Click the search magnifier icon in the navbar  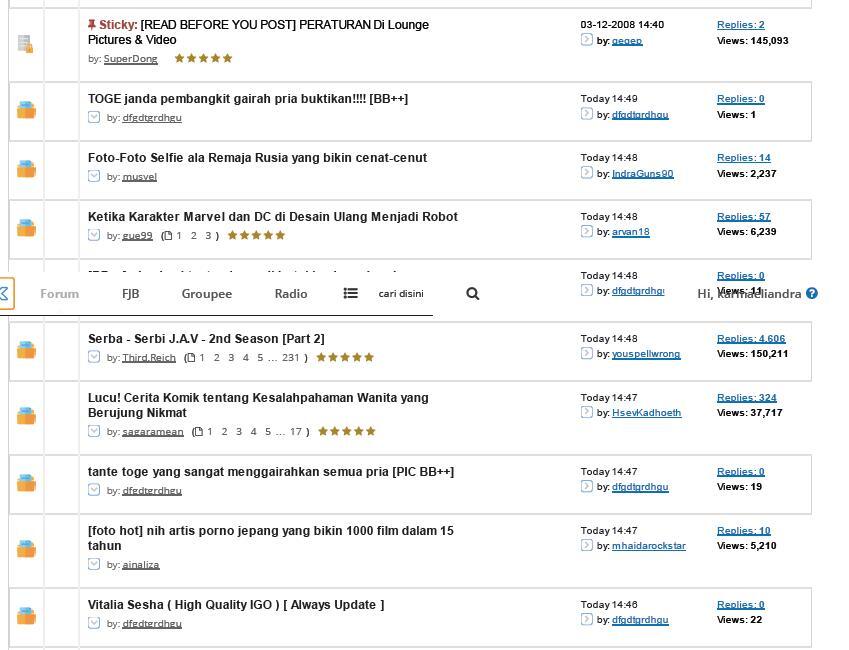[472, 294]
